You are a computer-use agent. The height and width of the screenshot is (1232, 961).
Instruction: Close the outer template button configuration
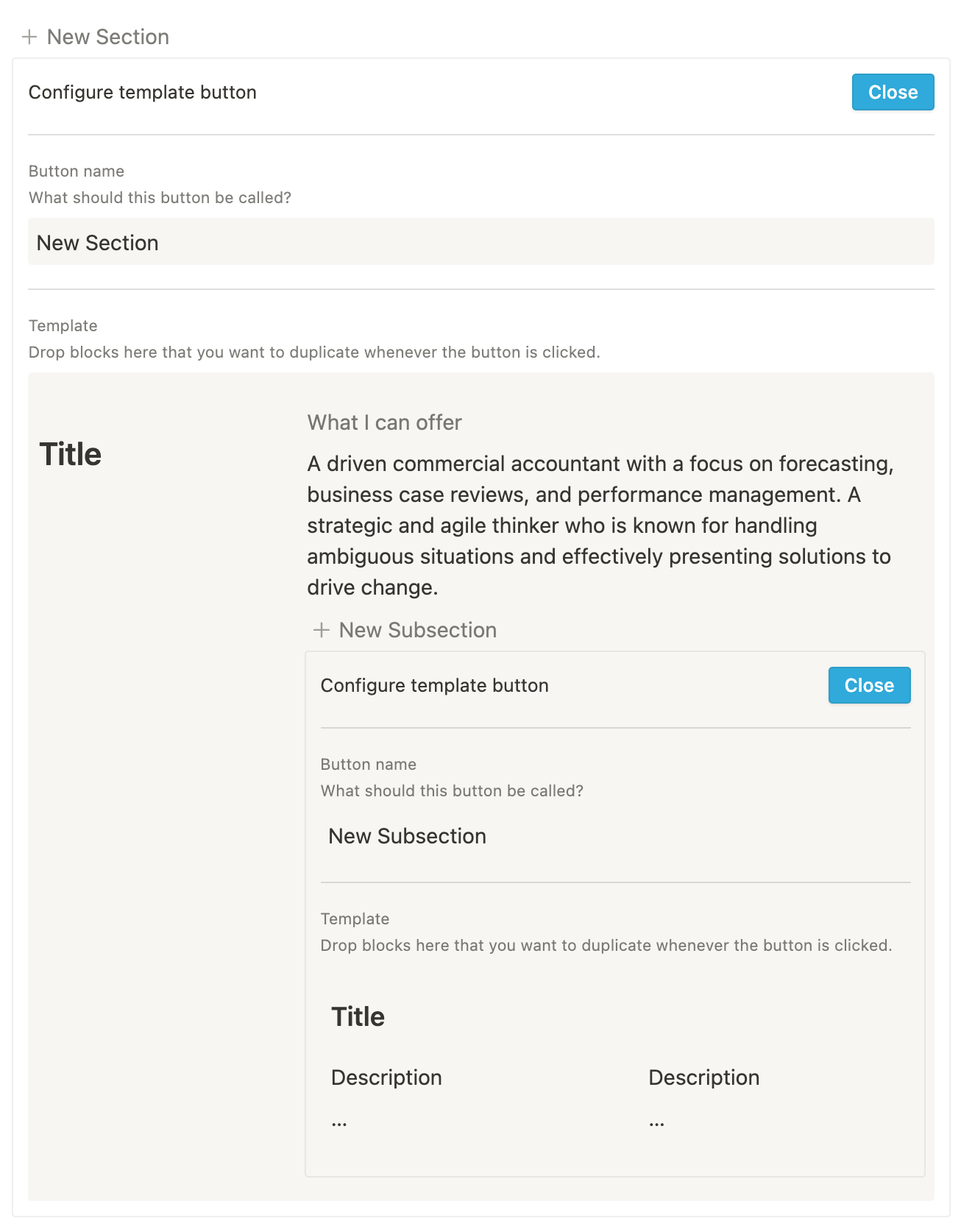[x=893, y=92]
